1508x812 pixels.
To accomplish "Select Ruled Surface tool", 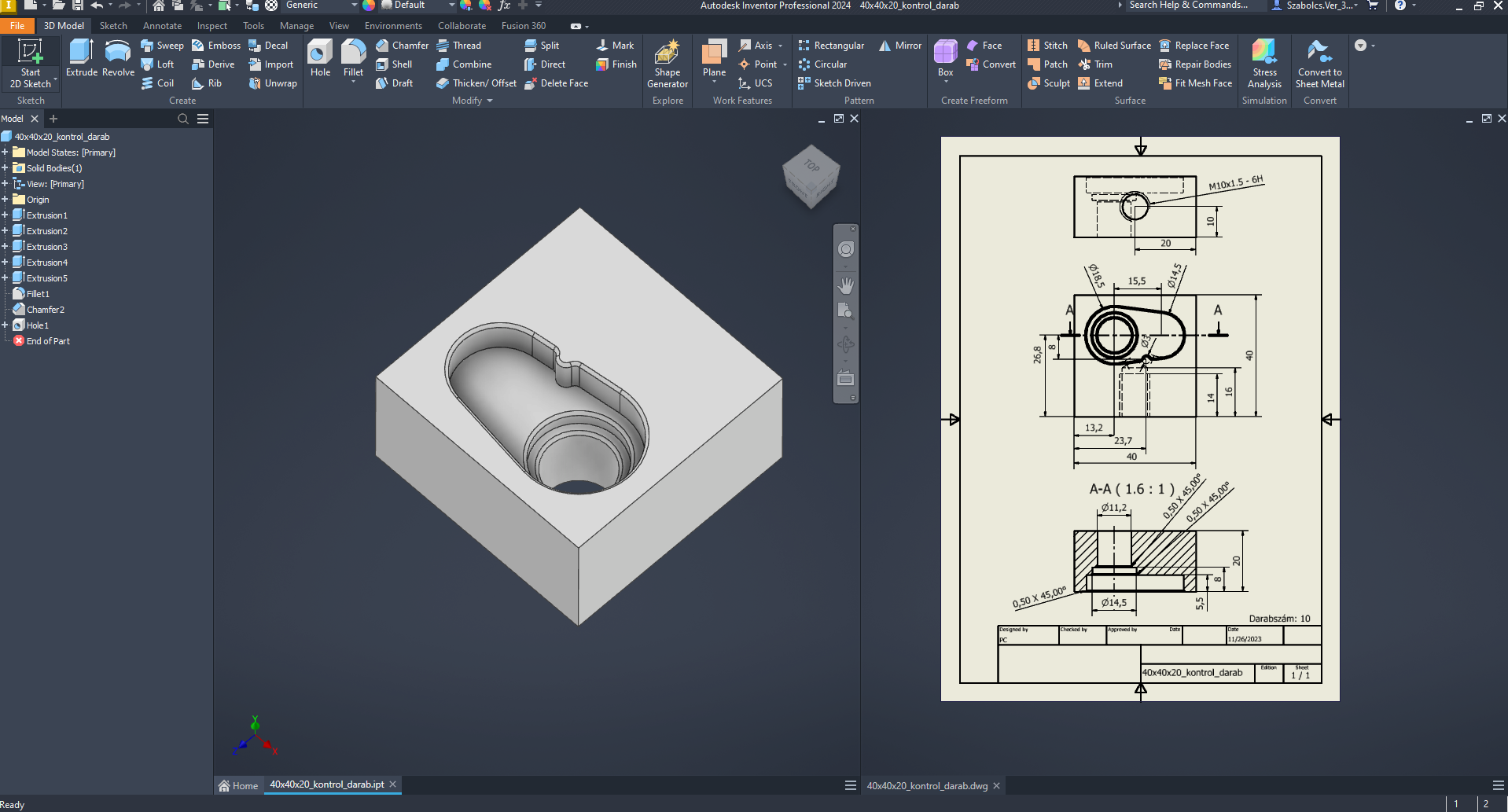I will click(x=1114, y=46).
